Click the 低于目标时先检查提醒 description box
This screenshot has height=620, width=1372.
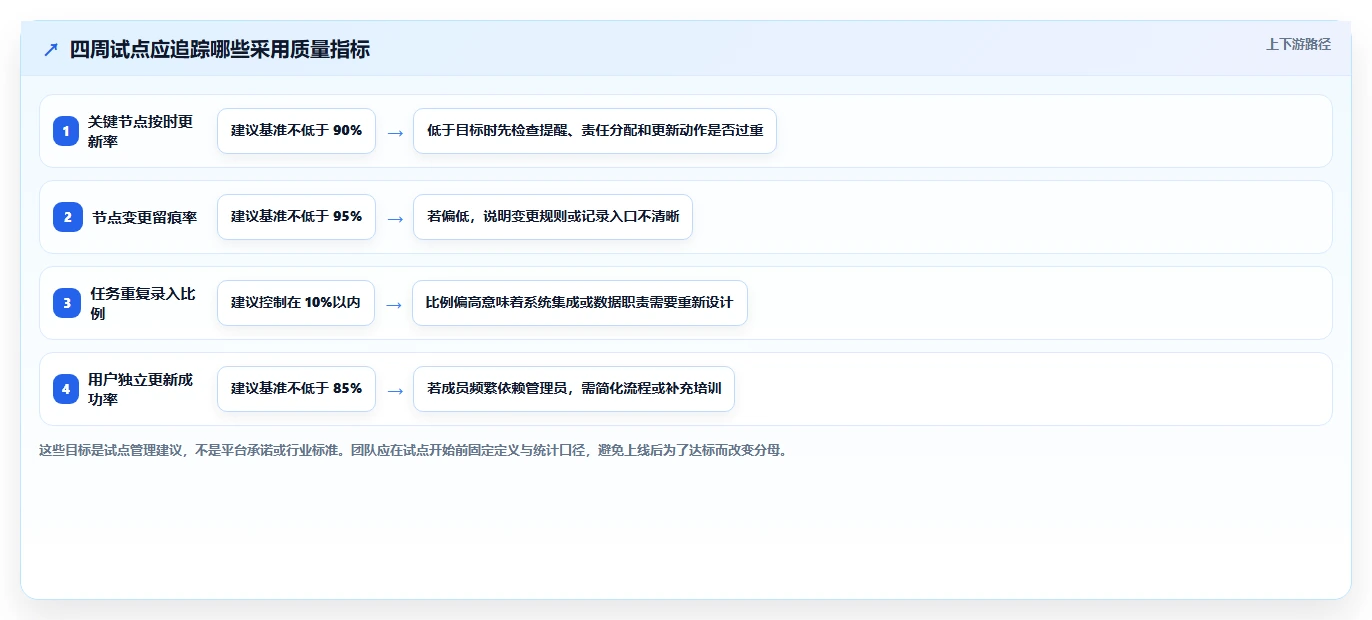pos(595,131)
